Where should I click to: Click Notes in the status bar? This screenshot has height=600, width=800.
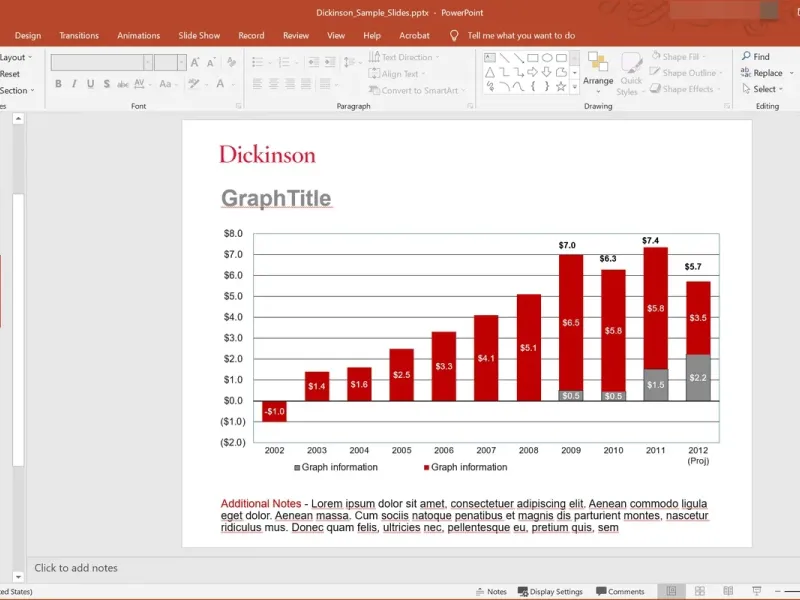(491, 591)
